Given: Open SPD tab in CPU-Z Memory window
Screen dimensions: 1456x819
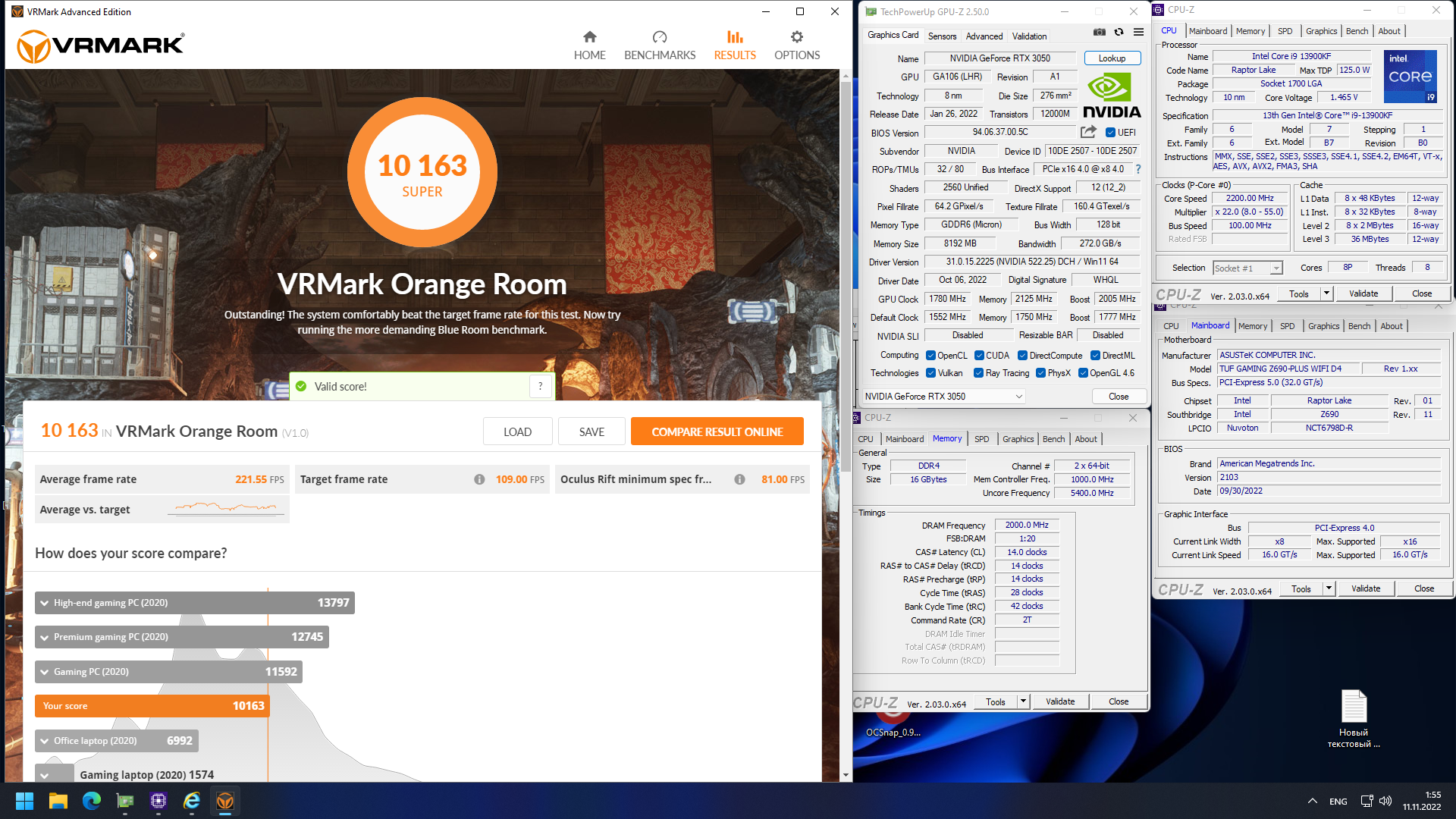Looking at the screenshot, I should [x=981, y=439].
